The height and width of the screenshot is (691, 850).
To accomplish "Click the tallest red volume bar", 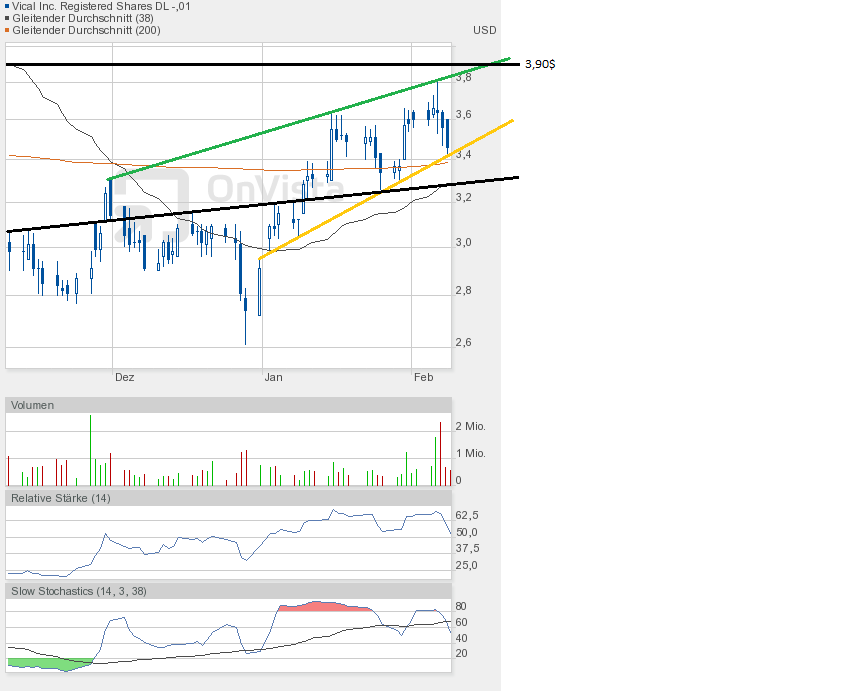I will (x=439, y=455).
